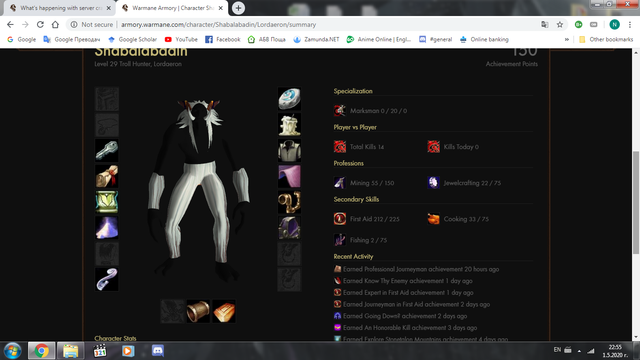Click the Total Kills icon
640x360 pixels.
pyautogui.click(x=340, y=147)
